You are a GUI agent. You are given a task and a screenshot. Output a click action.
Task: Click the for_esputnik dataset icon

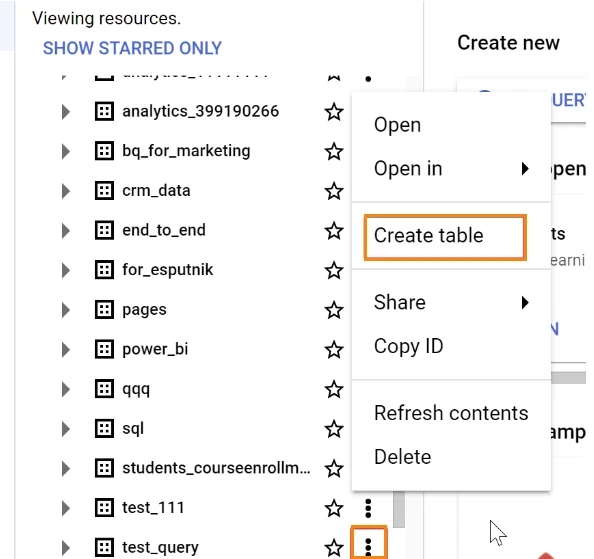(104, 270)
